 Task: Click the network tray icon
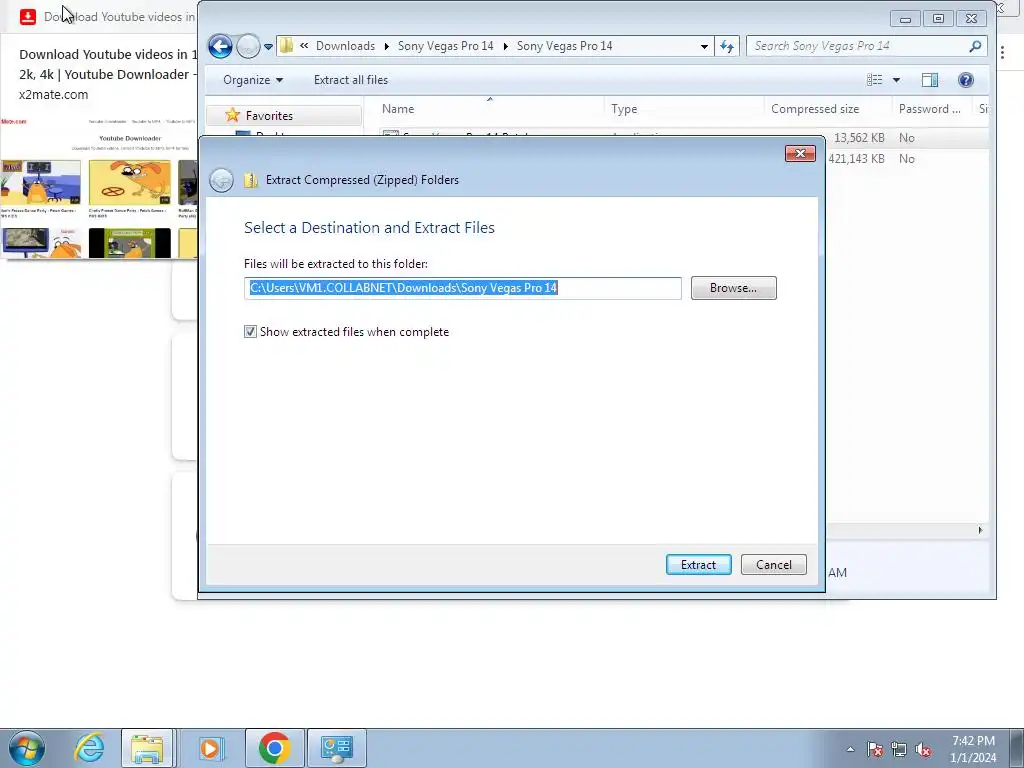[899, 749]
